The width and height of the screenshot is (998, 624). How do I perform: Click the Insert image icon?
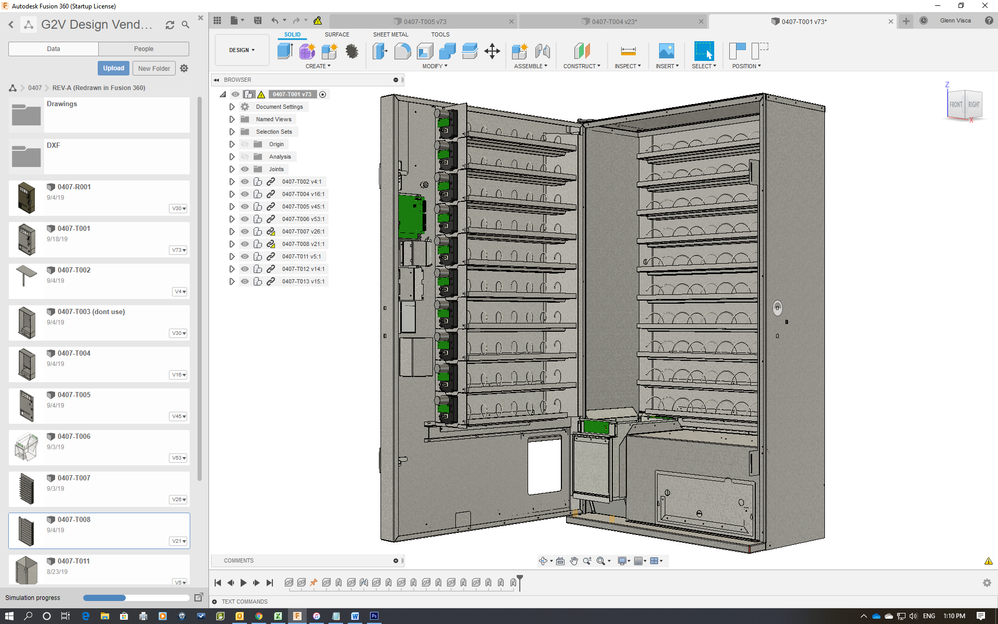[x=666, y=51]
